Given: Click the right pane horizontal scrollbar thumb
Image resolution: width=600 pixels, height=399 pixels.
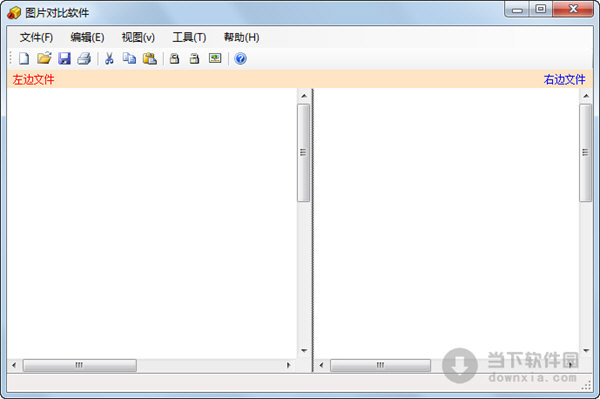Looking at the screenshot, I should [x=380, y=365].
